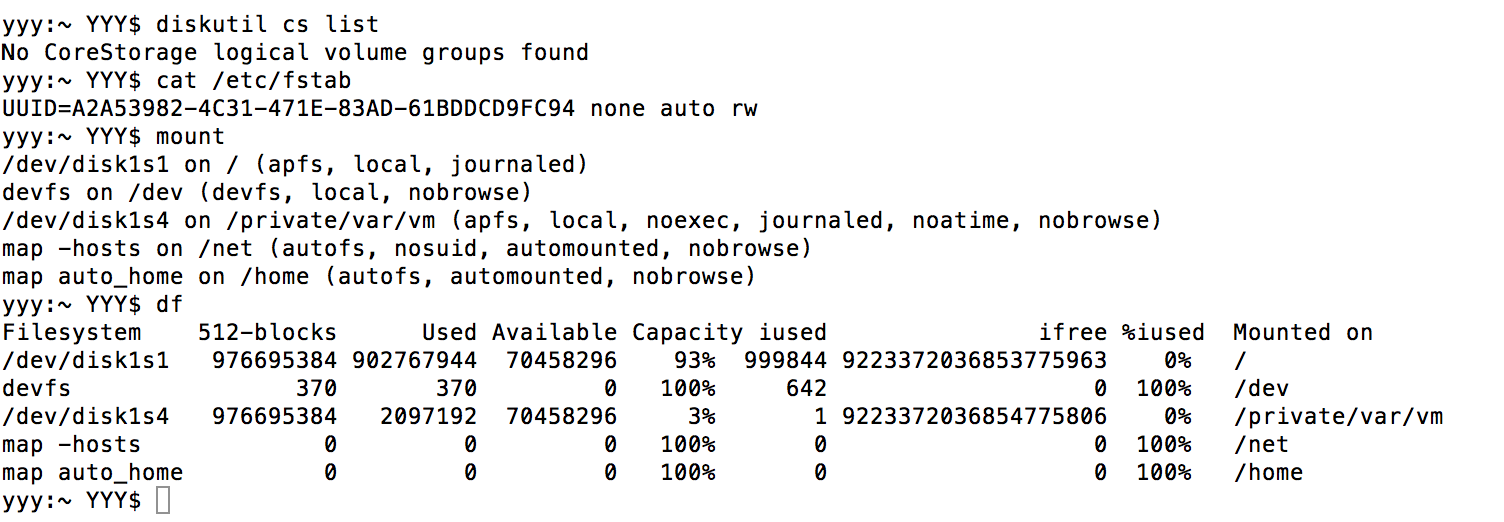
Task: Click the UUID string in fstab output
Action: point(288,108)
